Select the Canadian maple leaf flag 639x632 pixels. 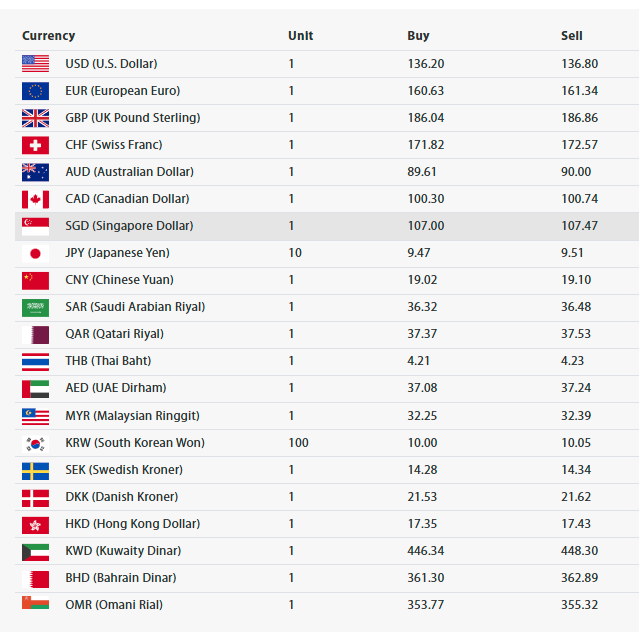tap(35, 199)
